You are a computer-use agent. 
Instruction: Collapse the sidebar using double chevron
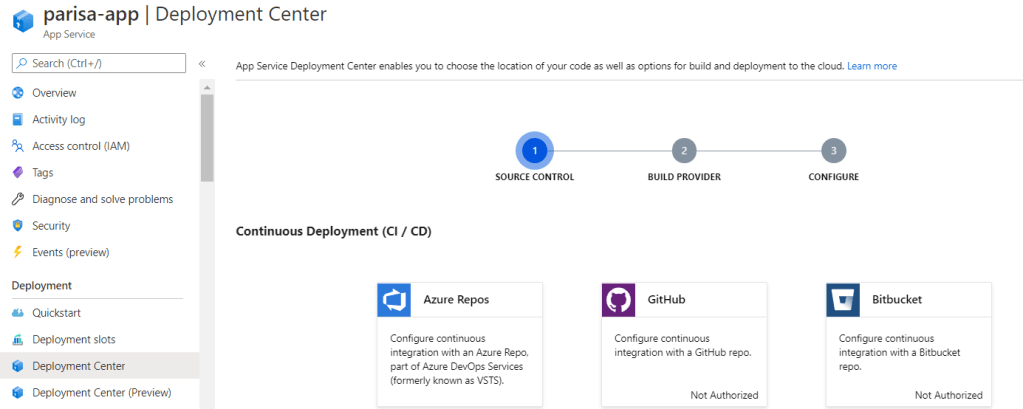(x=201, y=63)
